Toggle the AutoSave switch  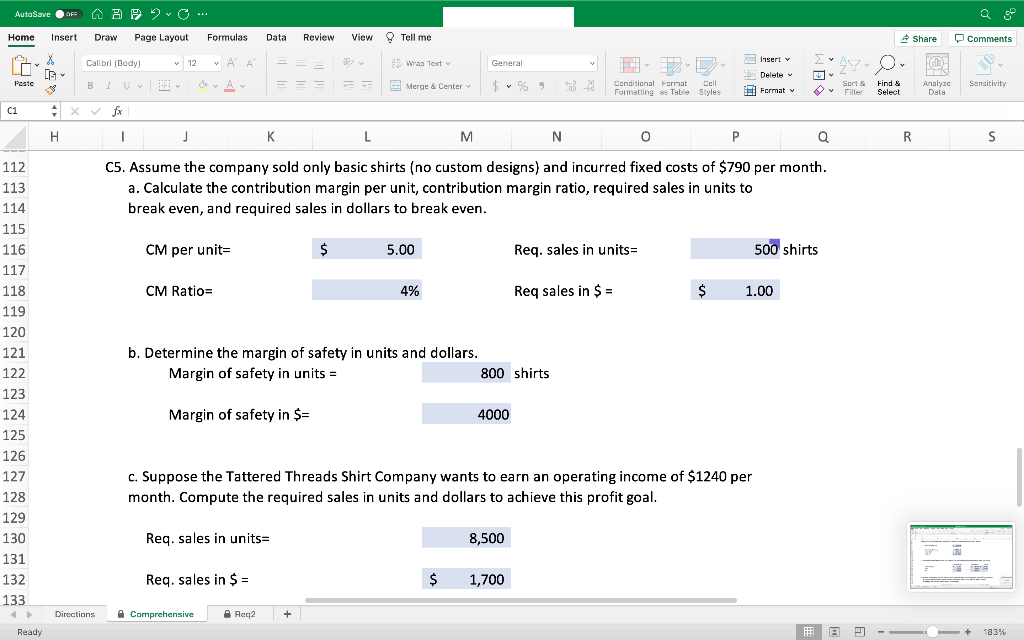pos(68,14)
